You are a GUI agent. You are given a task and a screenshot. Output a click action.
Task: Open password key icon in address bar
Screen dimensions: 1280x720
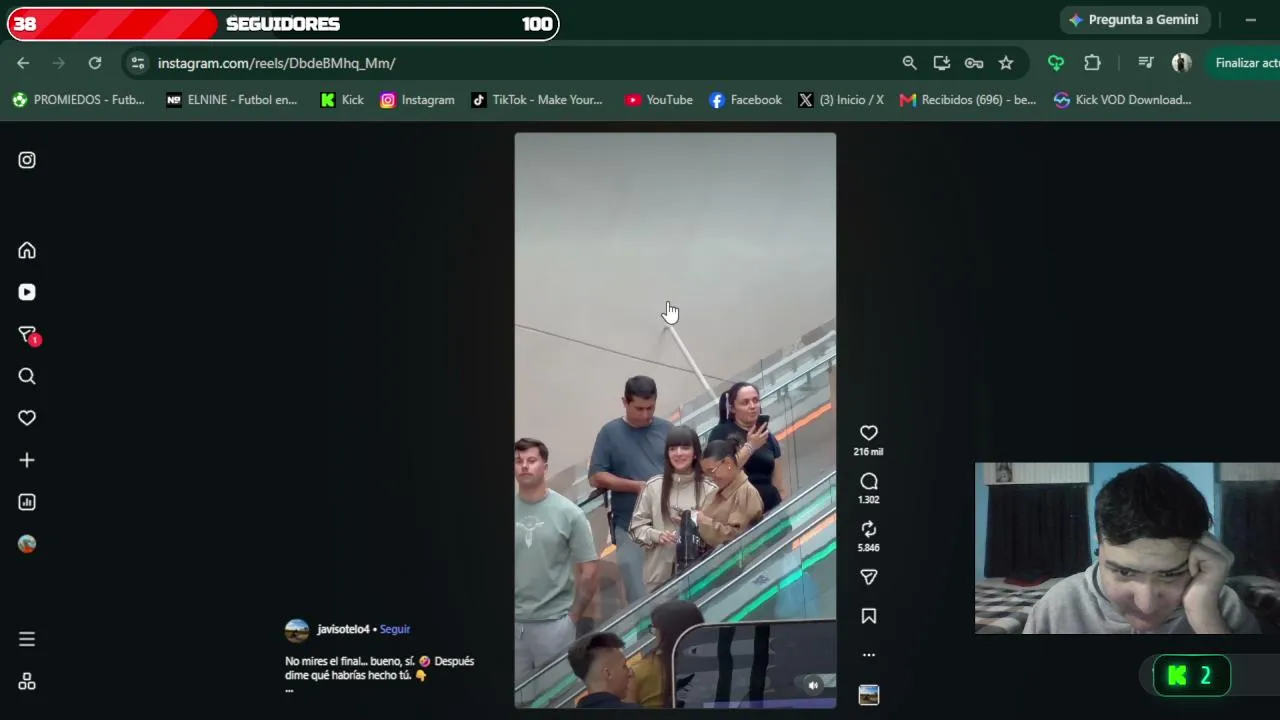(x=973, y=63)
